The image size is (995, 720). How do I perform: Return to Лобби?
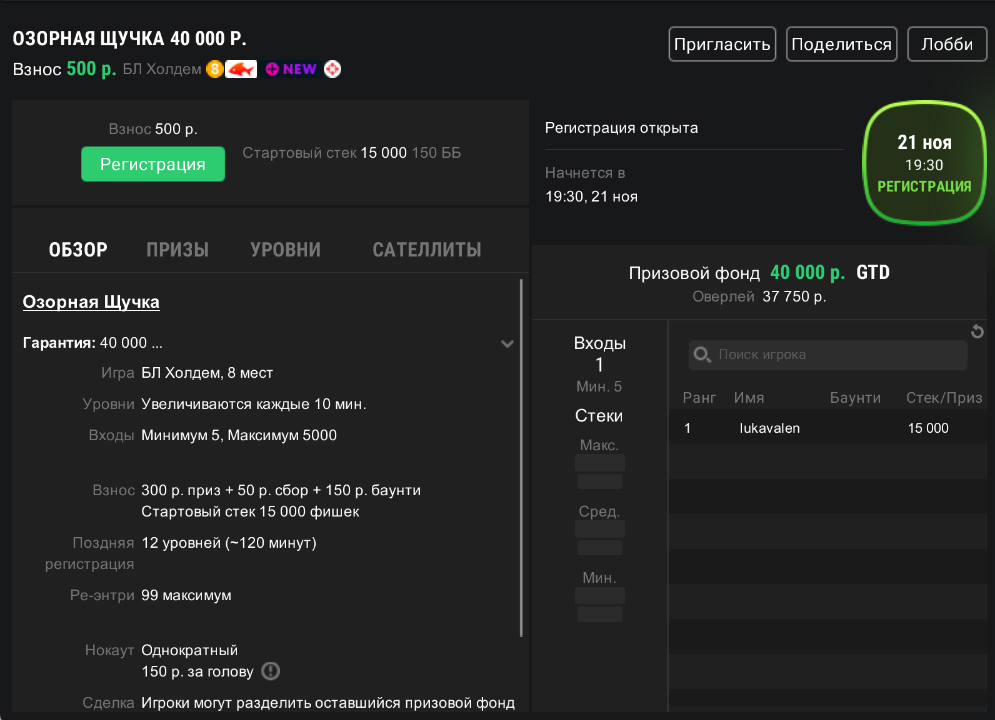(946, 45)
